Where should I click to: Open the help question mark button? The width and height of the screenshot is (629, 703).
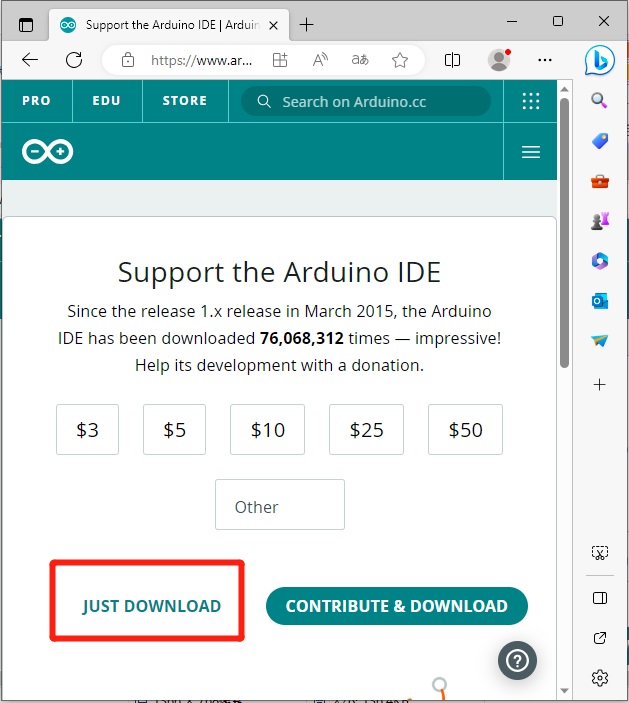[517, 660]
